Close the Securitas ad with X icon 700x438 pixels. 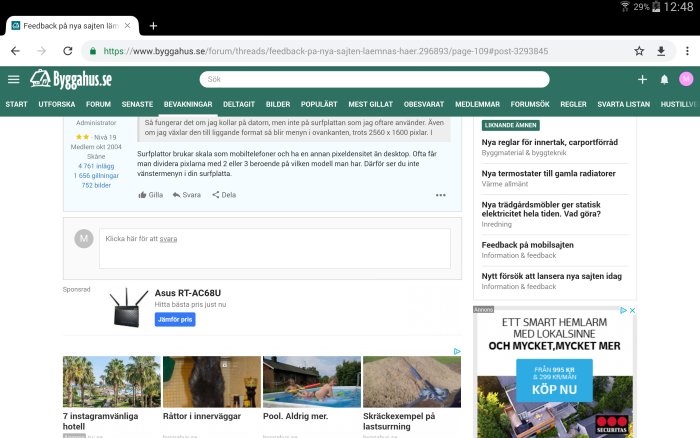click(x=632, y=310)
